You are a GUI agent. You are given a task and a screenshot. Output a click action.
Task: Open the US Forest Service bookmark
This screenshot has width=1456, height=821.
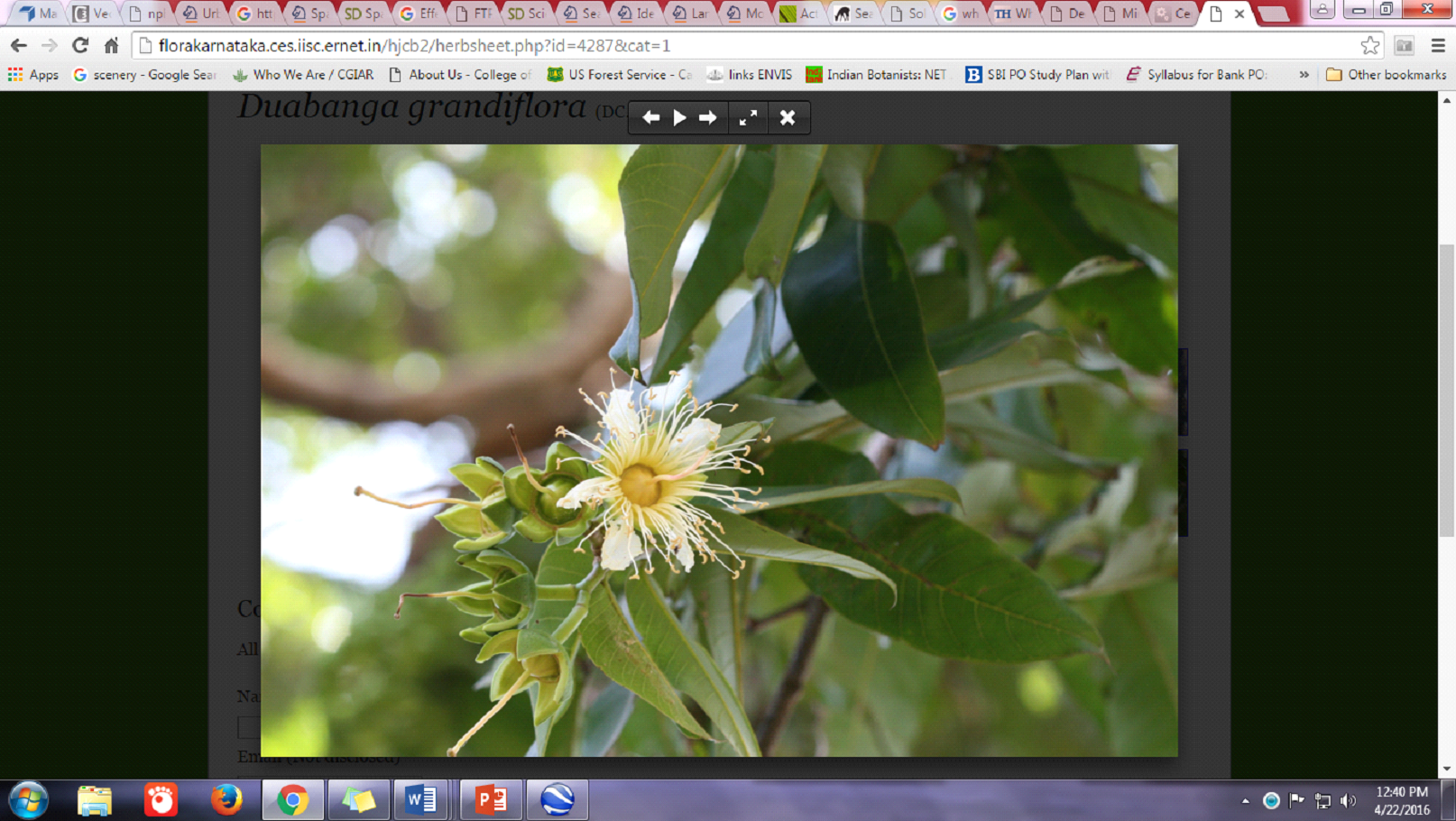620,75
